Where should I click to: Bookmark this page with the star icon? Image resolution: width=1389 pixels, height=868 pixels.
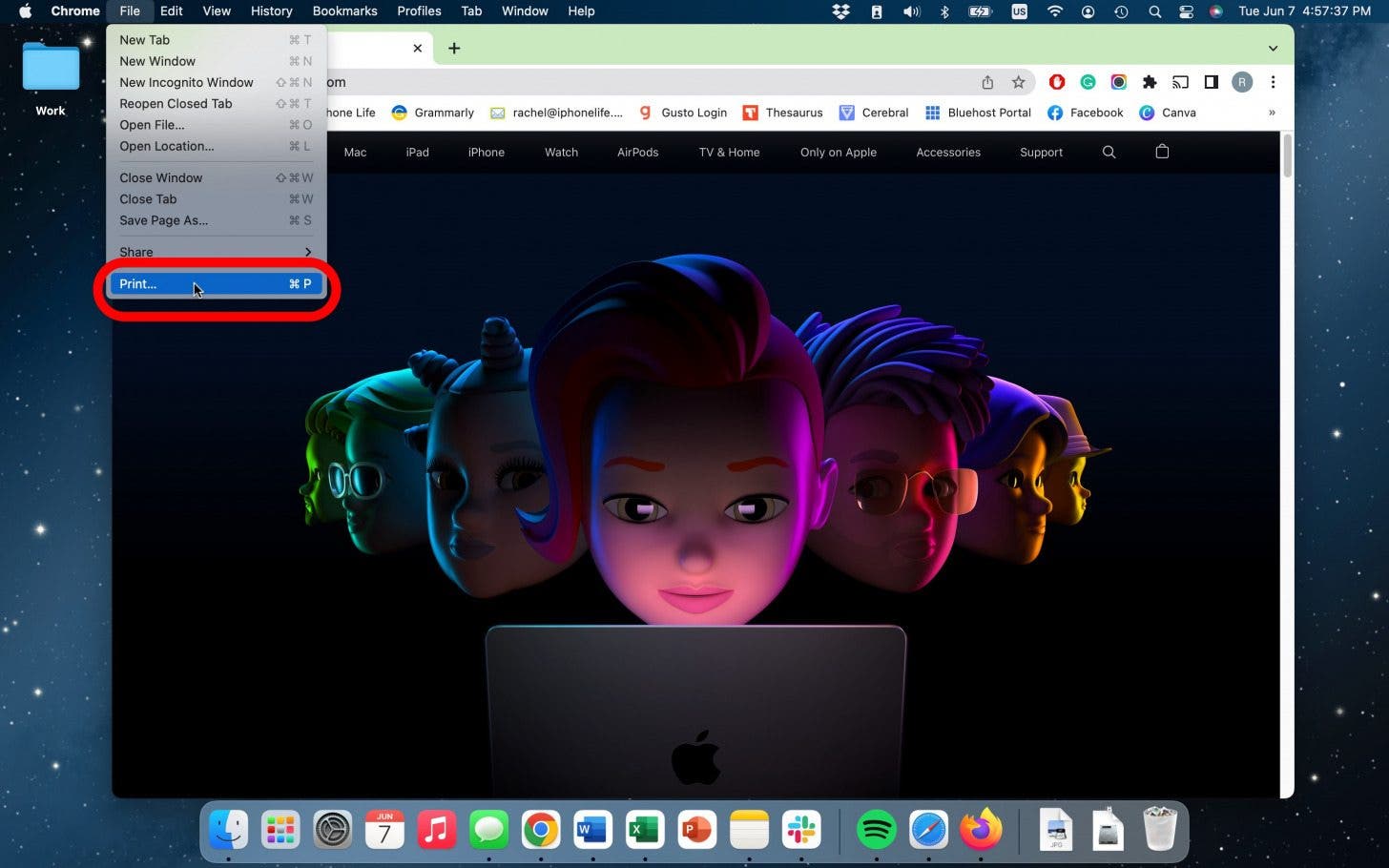coord(1019,82)
